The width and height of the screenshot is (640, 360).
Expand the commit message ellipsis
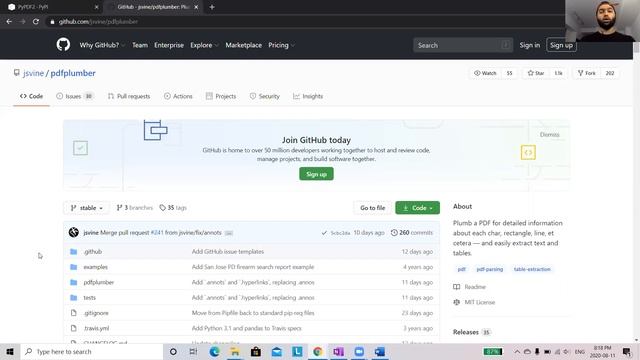[x=229, y=233]
